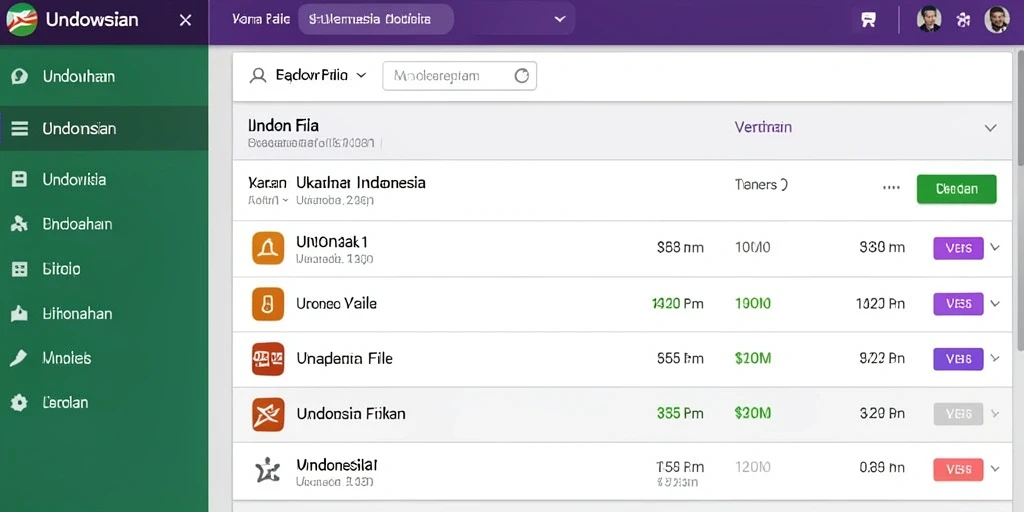Click the UNOnaak1 row name
The image size is (1024, 512).
click(x=332, y=242)
